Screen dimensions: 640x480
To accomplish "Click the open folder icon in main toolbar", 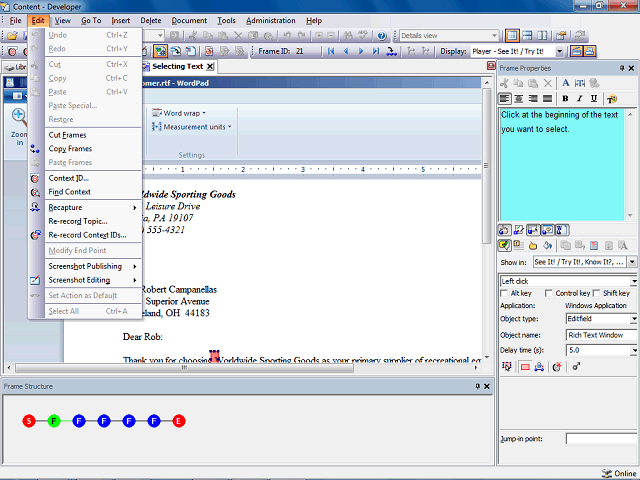I will point(12,36).
